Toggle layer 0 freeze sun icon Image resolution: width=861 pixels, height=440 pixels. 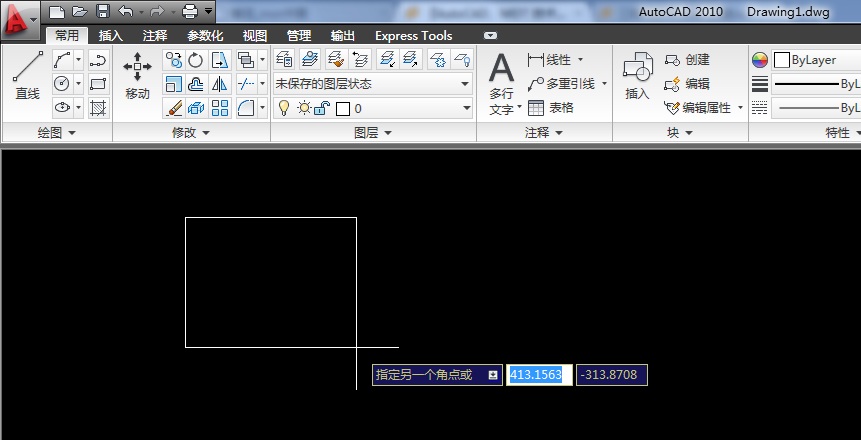[304, 108]
